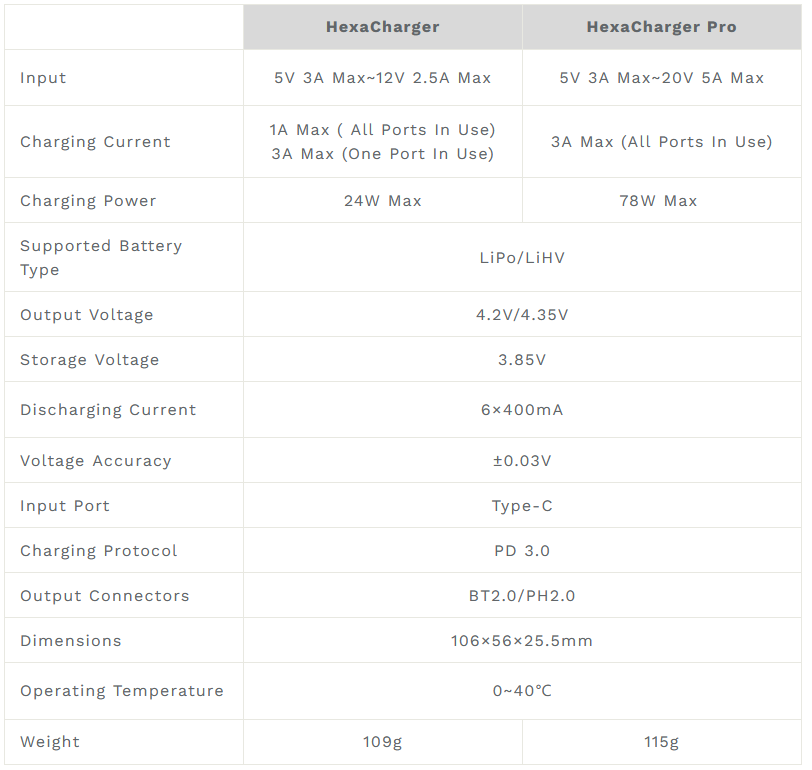Viewport: 812px width, 770px height.
Task: Click the 78W Max value
Action: pos(661,201)
